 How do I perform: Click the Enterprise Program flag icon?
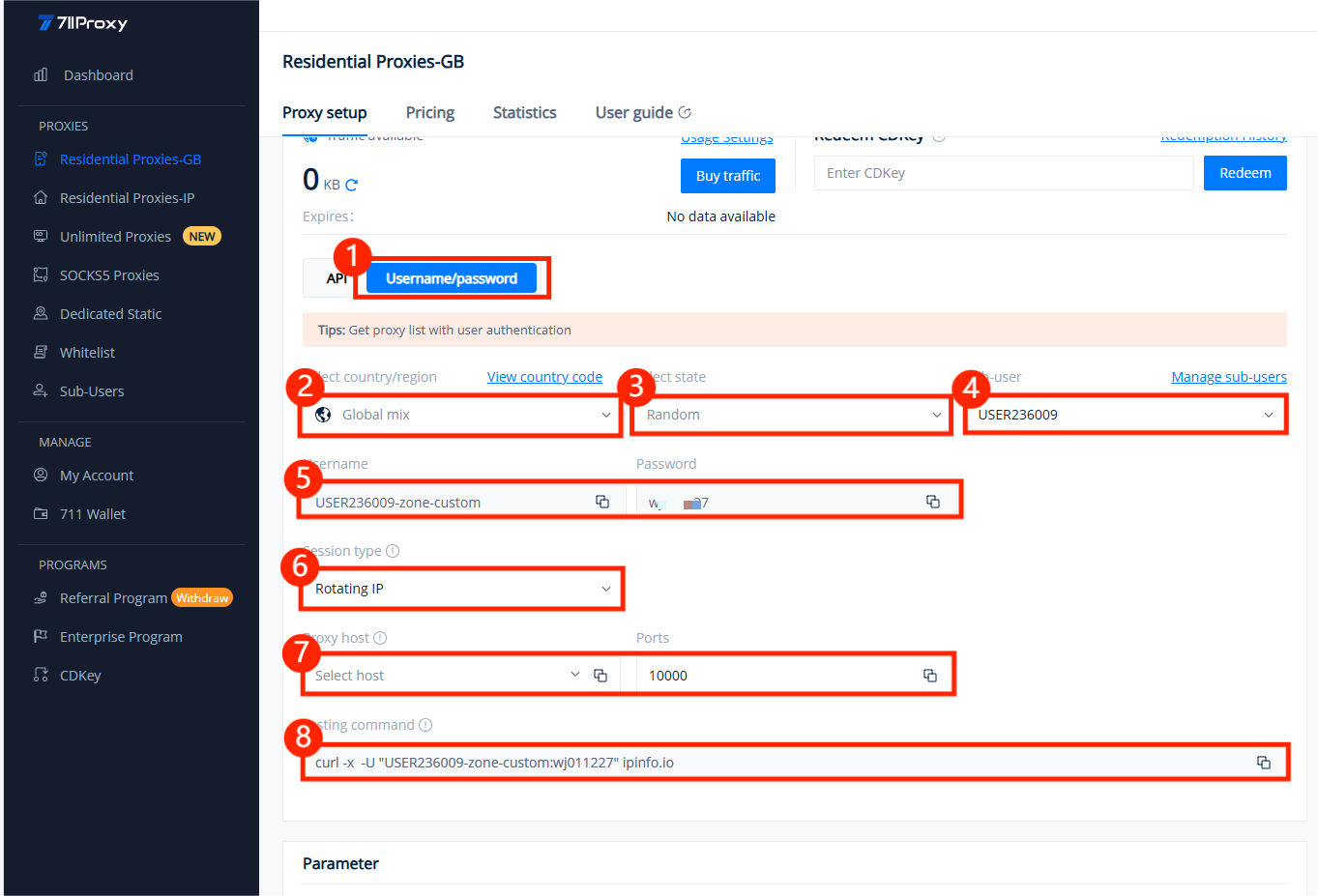coord(41,636)
